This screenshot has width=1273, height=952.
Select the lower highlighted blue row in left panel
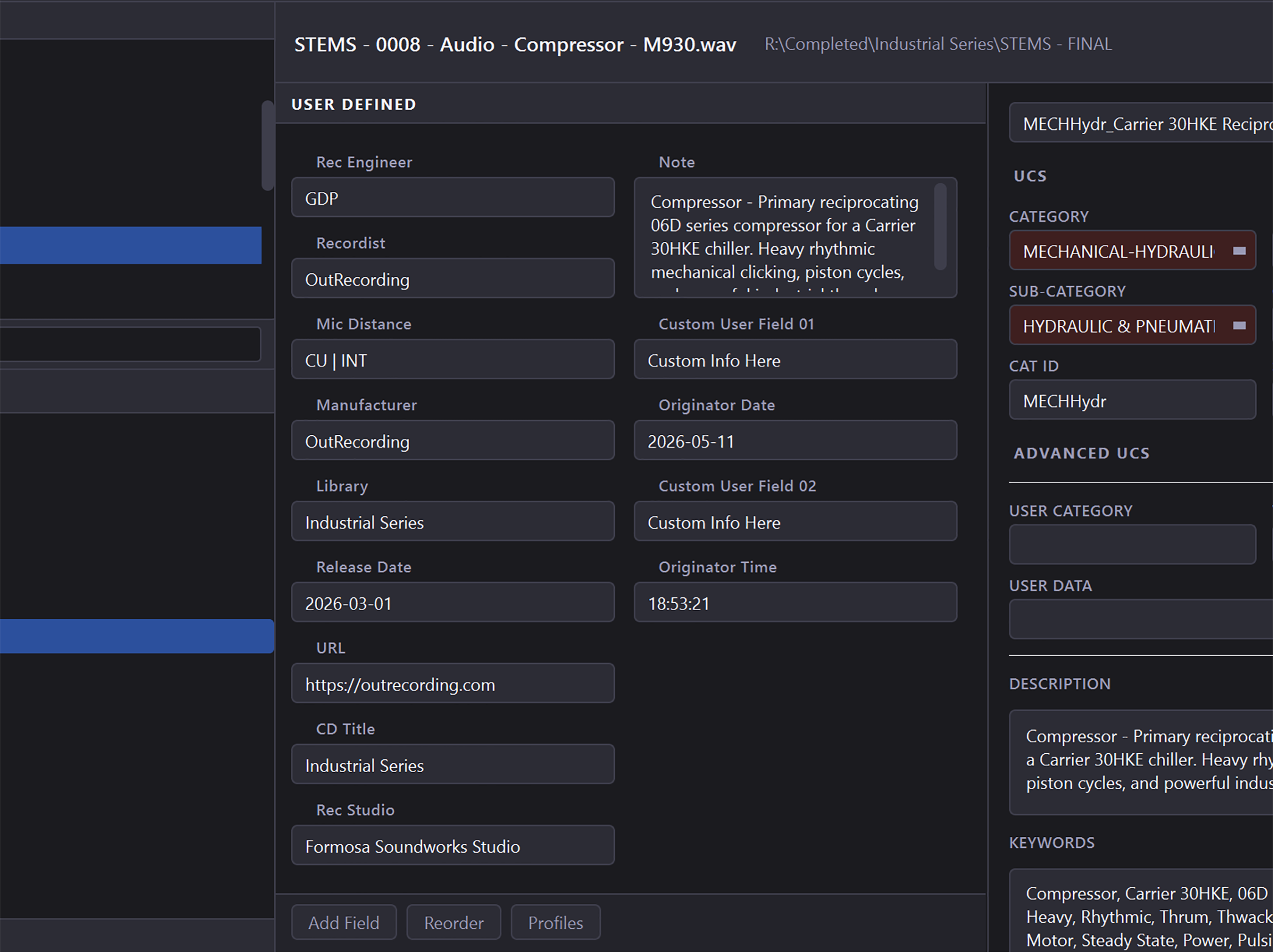click(x=136, y=636)
